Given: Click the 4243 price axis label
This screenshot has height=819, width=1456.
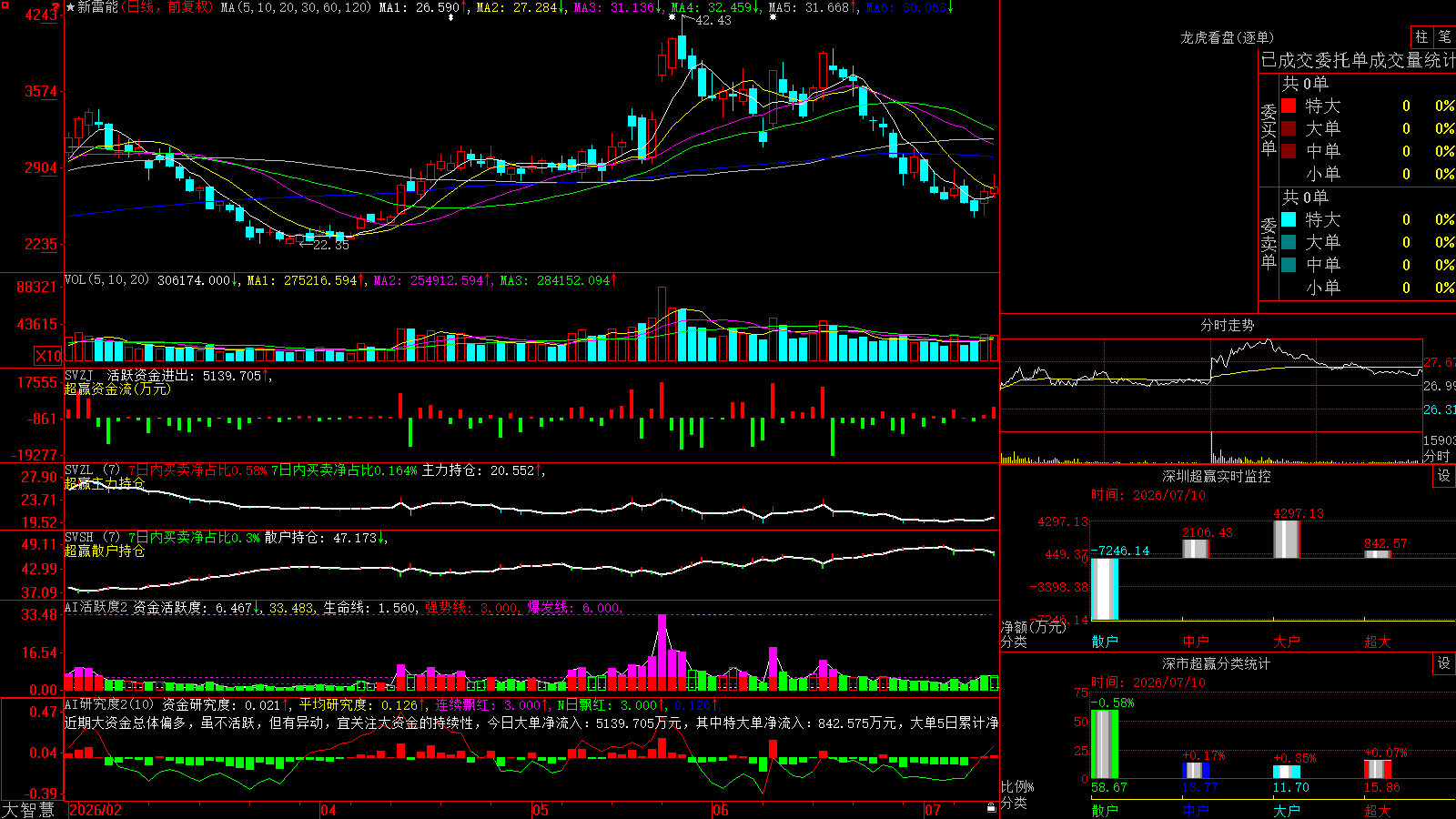Looking at the screenshot, I should coord(42,15).
